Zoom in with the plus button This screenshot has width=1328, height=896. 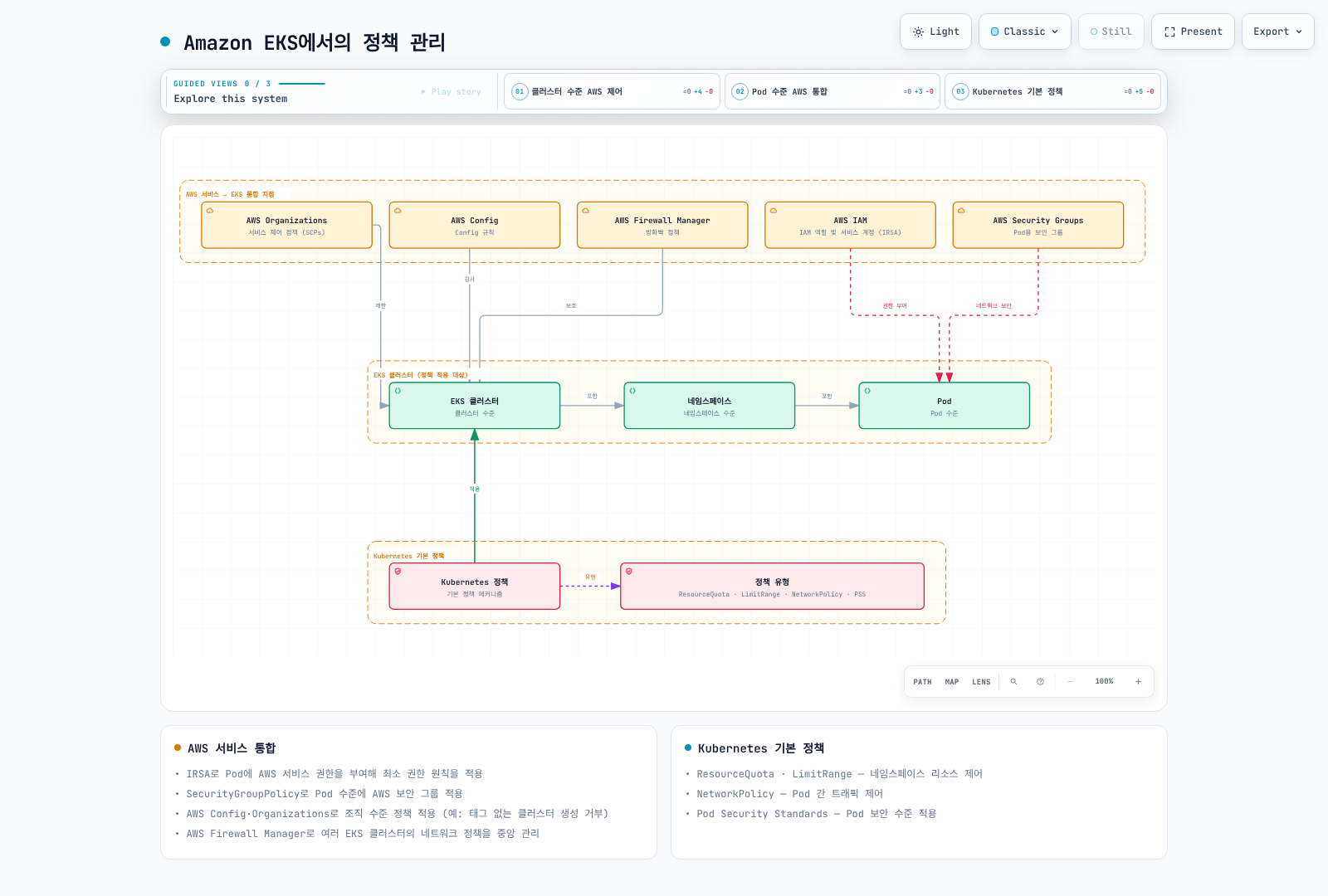(1138, 682)
